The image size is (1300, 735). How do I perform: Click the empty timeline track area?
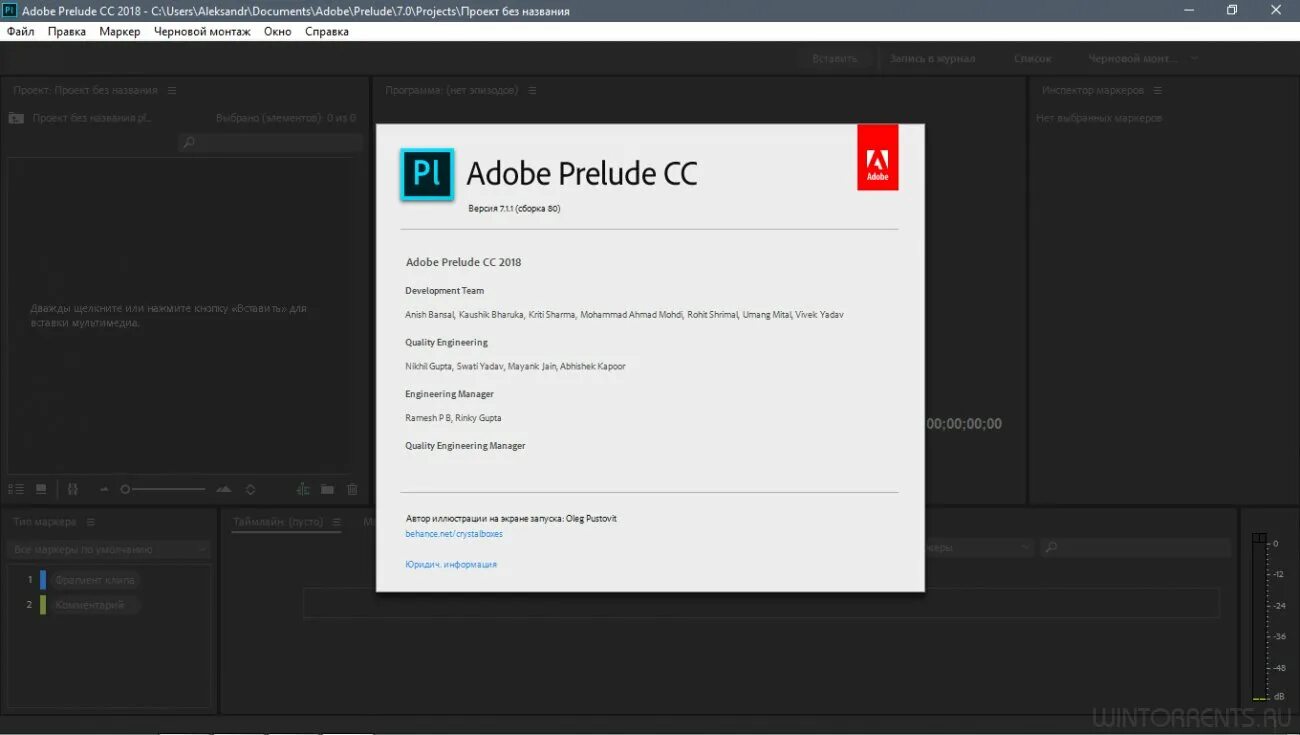click(760, 603)
